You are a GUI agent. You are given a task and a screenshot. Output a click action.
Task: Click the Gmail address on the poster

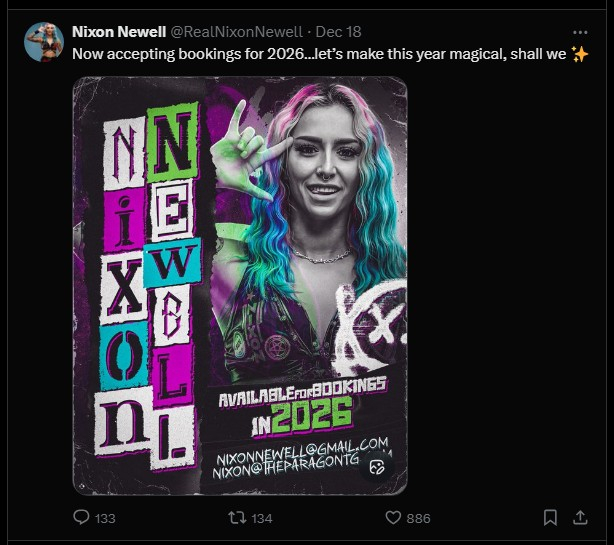[x=300, y=444]
